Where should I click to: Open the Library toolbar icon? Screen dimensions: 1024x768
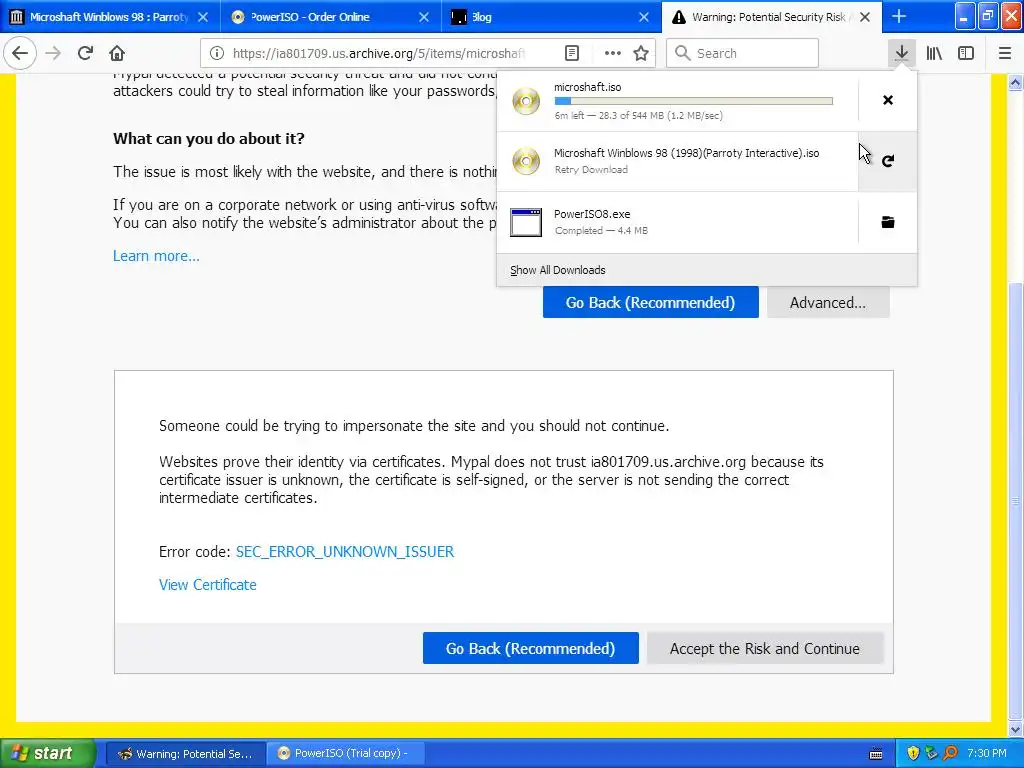click(x=934, y=54)
